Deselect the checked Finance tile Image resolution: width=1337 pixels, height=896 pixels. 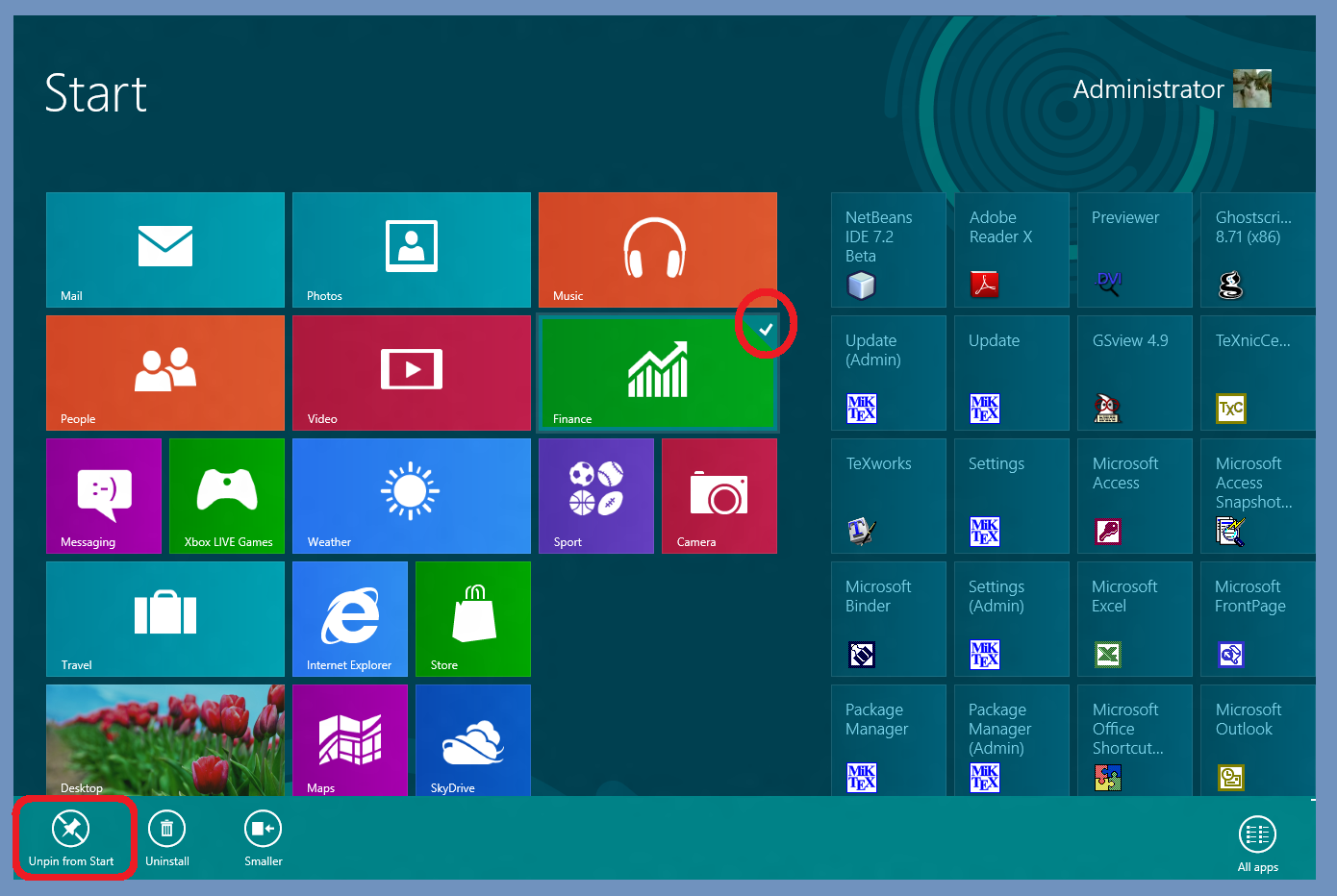pyautogui.click(x=657, y=373)
